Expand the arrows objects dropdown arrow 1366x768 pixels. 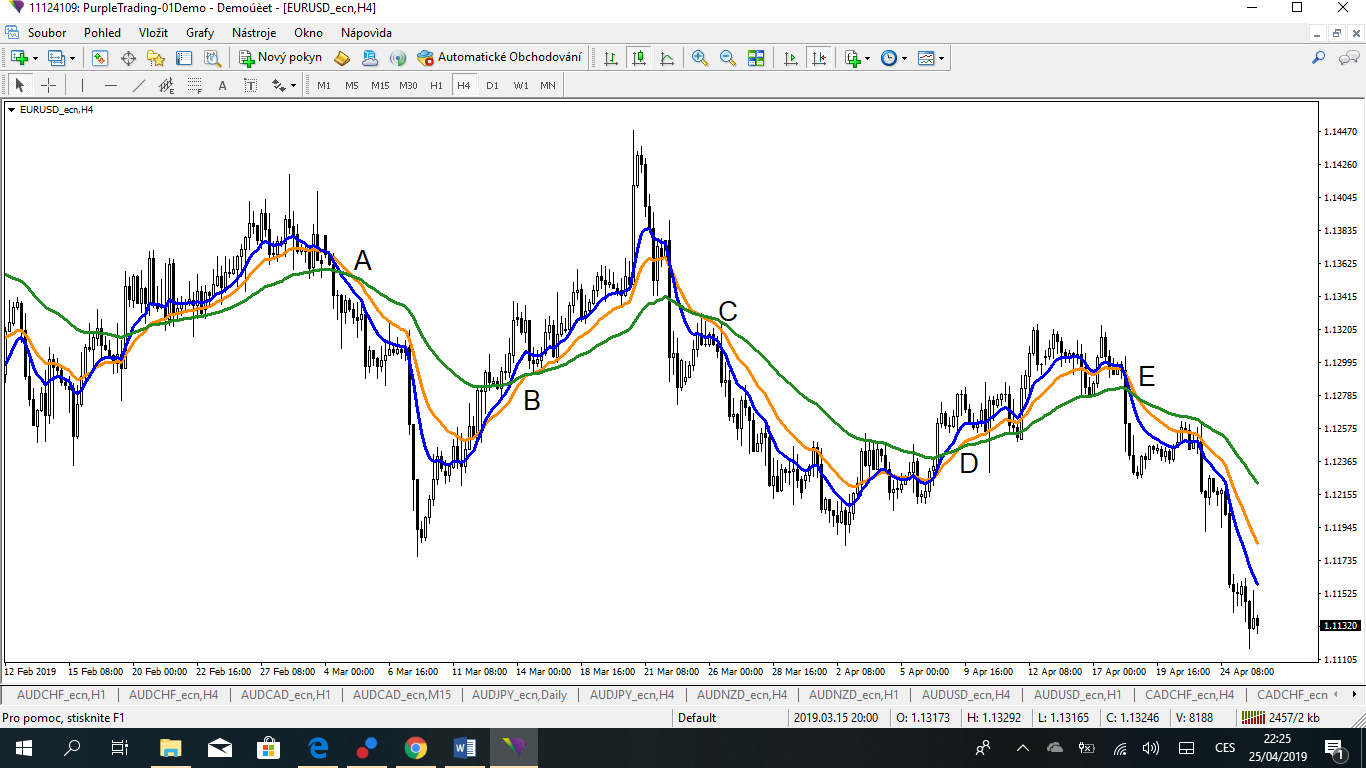(x=293, y=85)
